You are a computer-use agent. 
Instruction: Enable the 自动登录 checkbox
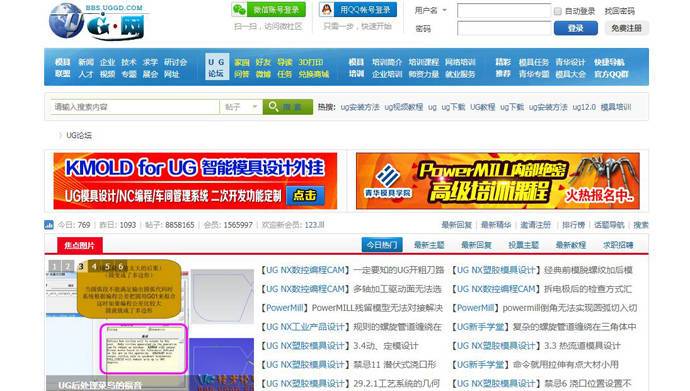(x=558, y=11)
